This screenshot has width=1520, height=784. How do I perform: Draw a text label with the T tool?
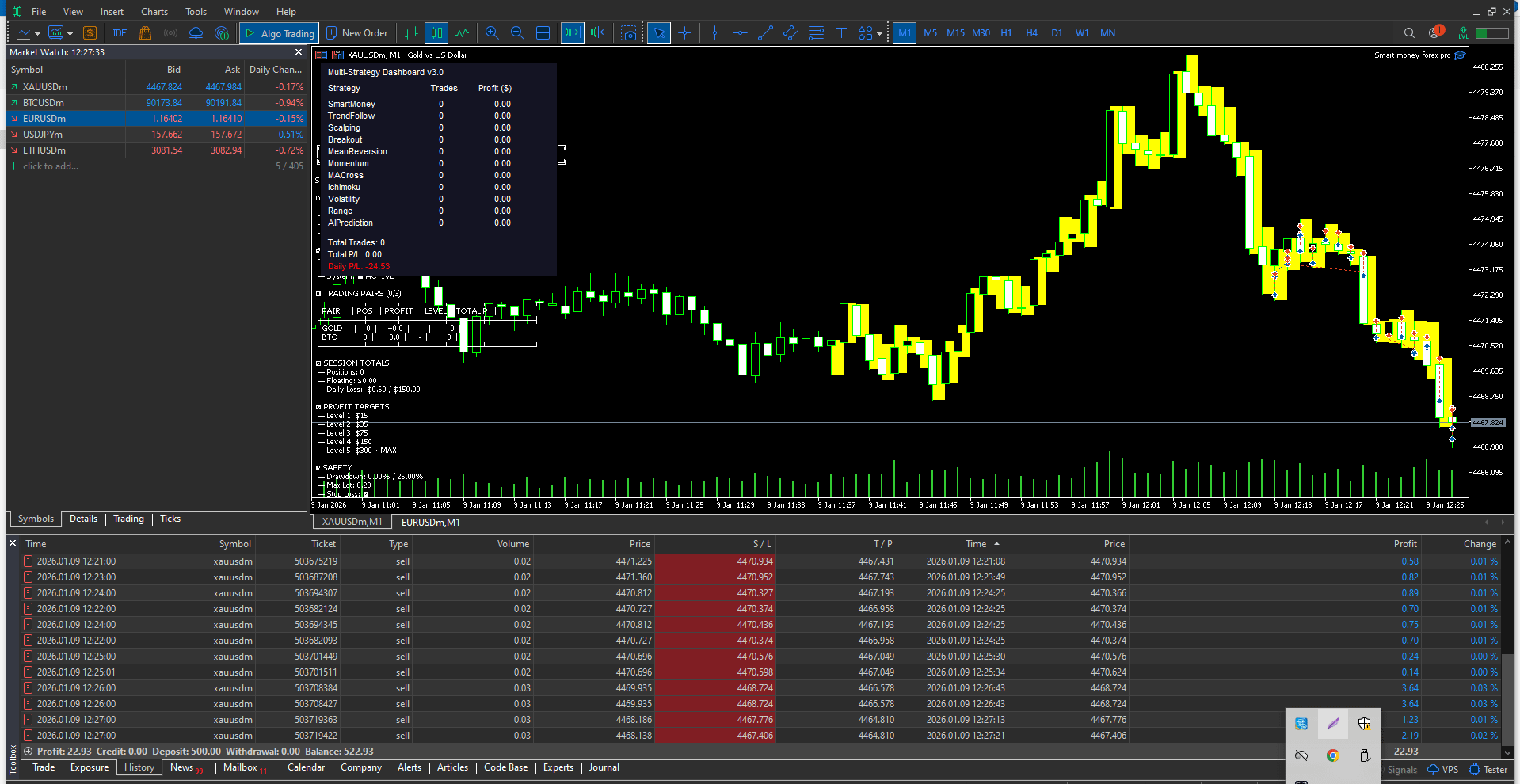(841, 33)
